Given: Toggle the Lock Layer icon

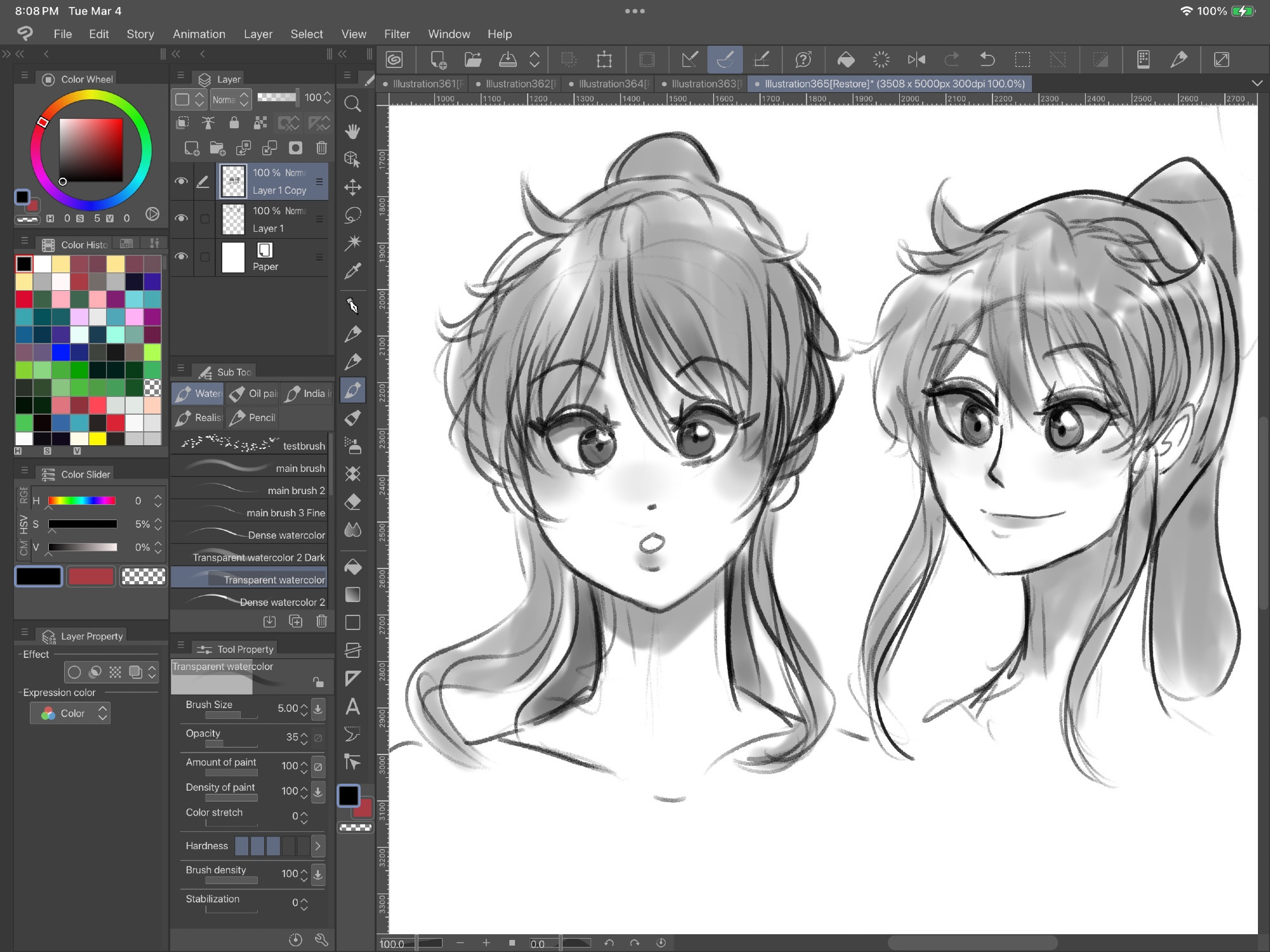Looking at the screenshot, I should (x=234, y=123).
